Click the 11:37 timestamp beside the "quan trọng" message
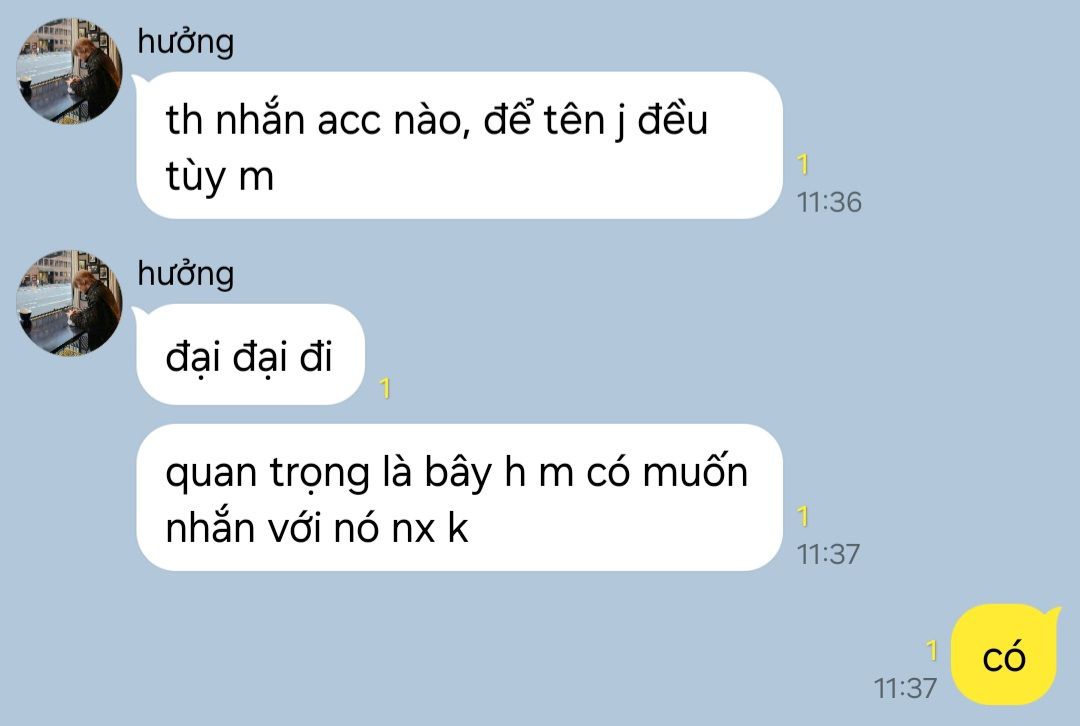The width and height of the screenshot is (1080, 726). tap(829, 554)
